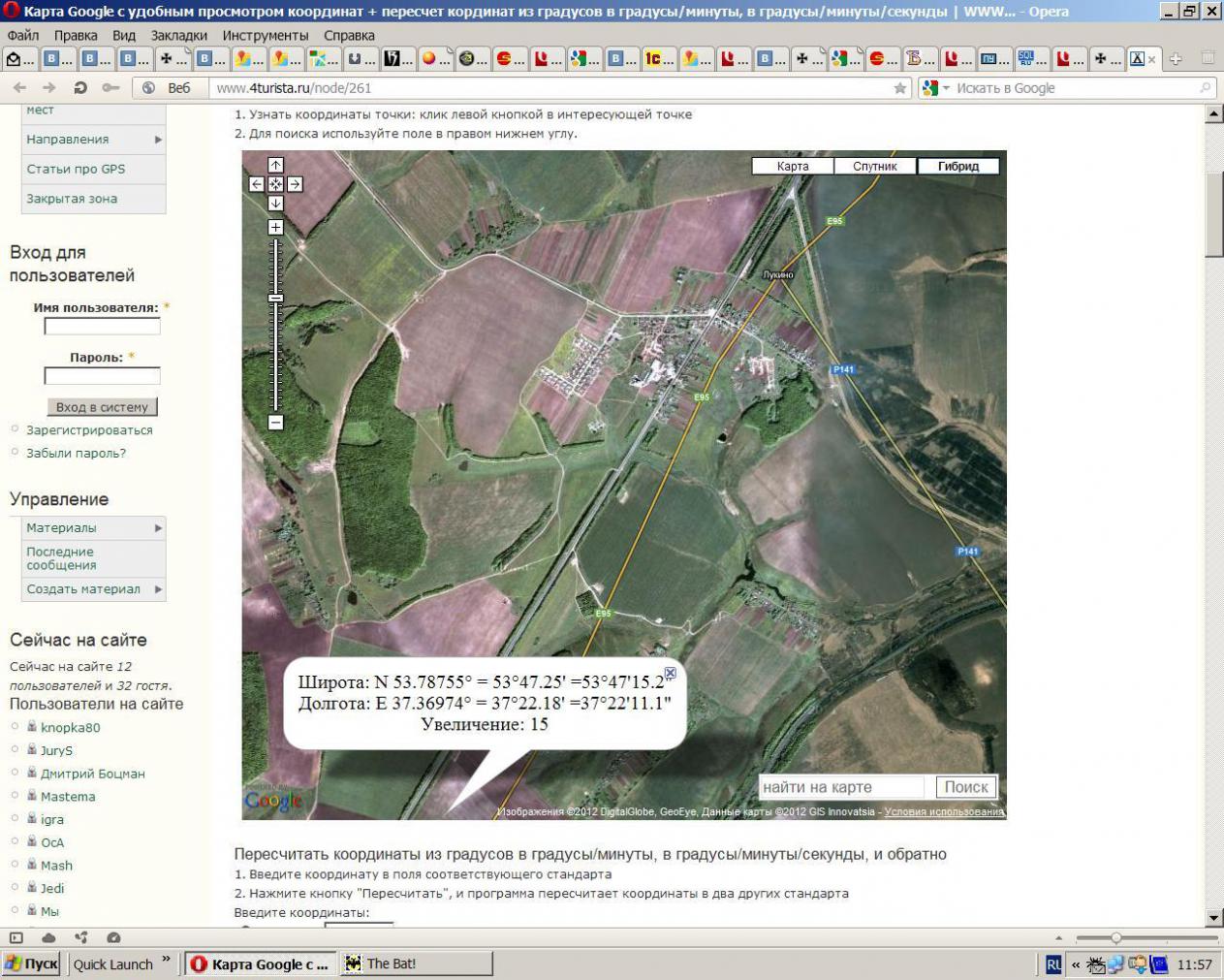Open Opera Link cloud icon in status bar
Image resolution: width=1224 pixels, height=980 pixels.
coord(48,937)
